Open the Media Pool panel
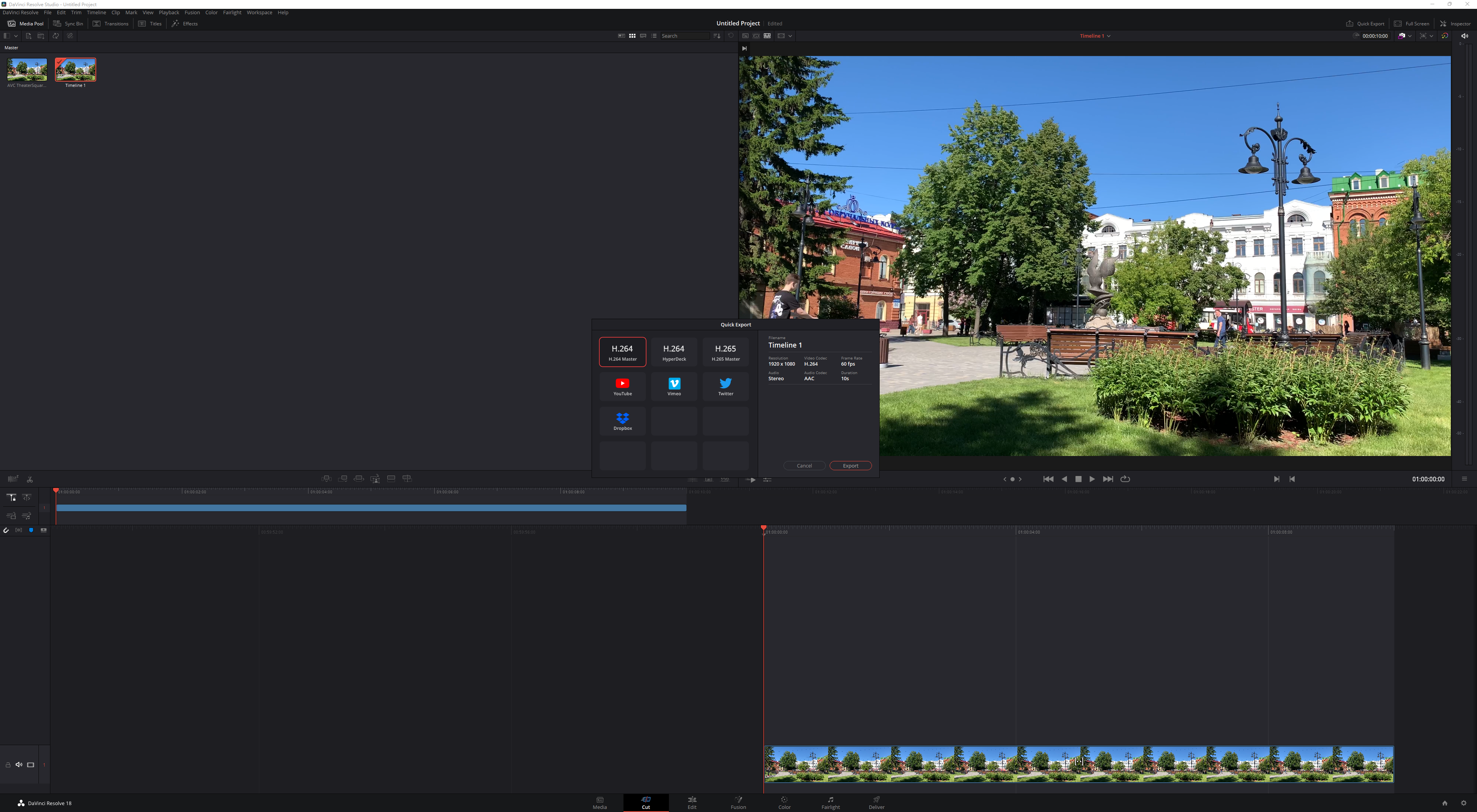Screen dimensions: 1477x812 click(26, 23)
